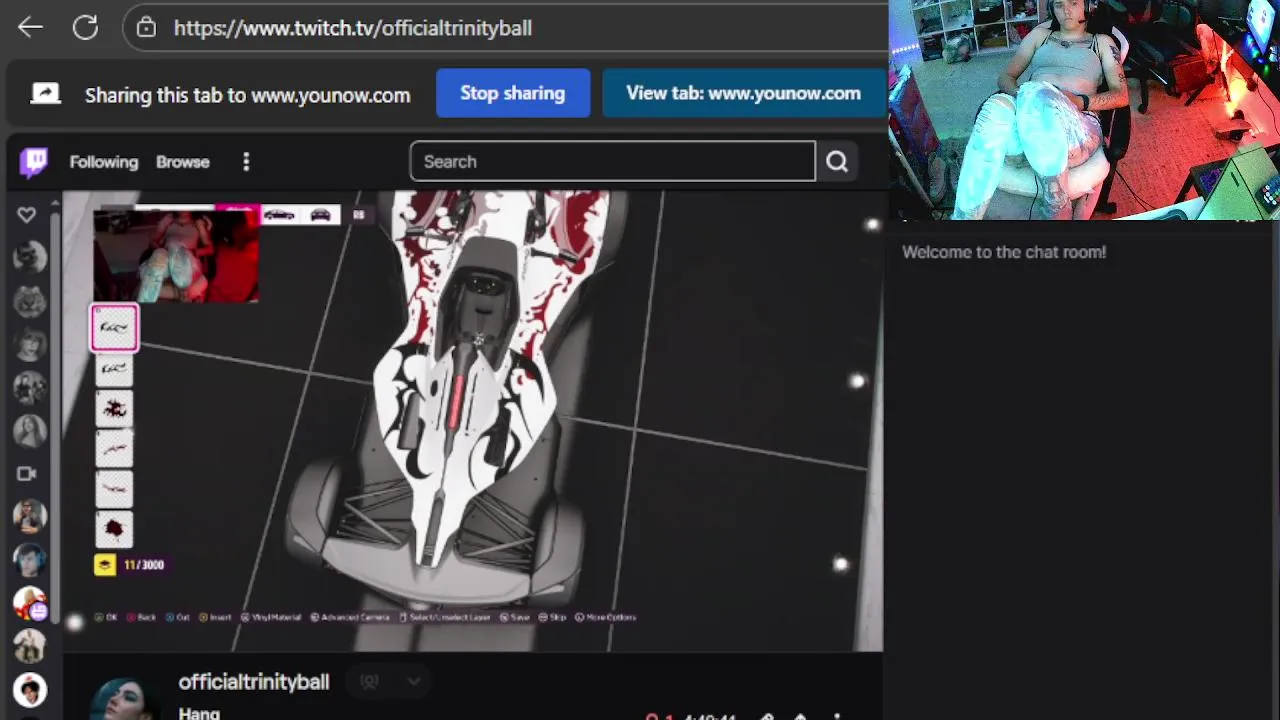Click the 11/3000 layer counter
The height and width of the screenshot is (720, 1280).
click(144, 565)
